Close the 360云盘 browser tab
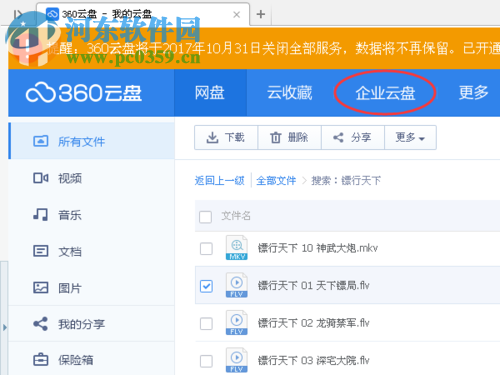The image size is (500, 375). pyautogui.click(x=237, y=15)
